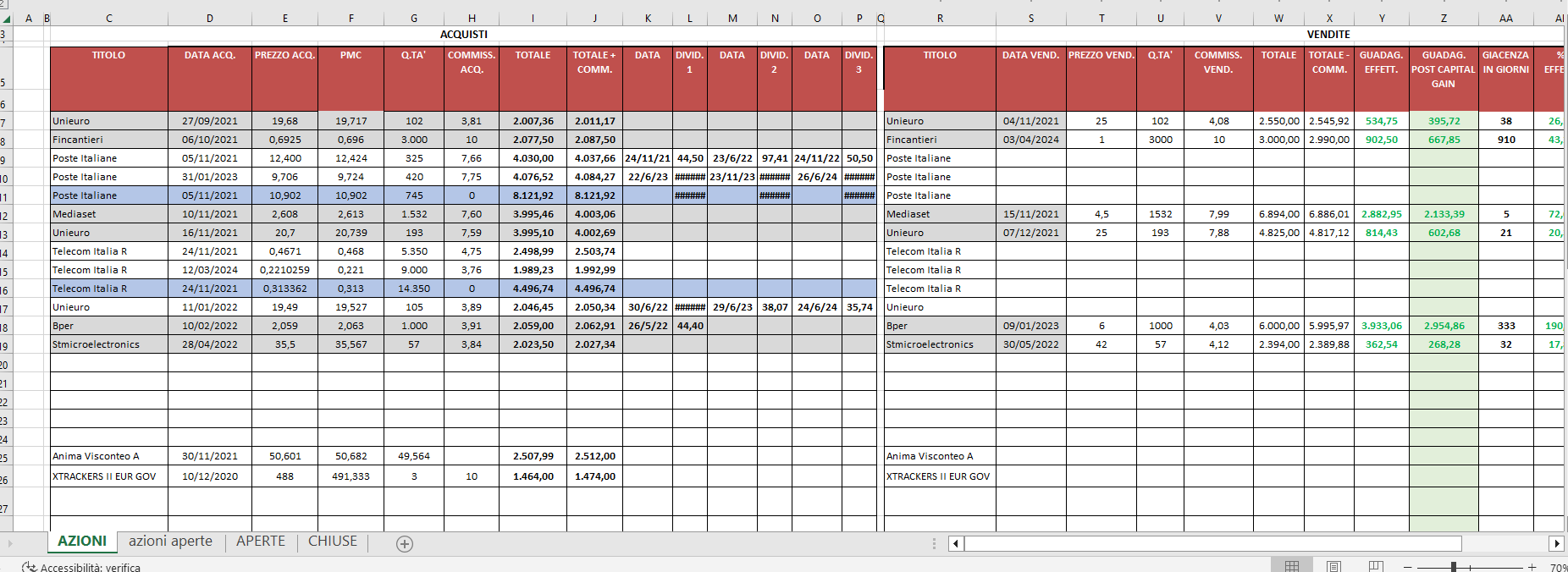Image resolution: width=1568 pixels, height=572 pixels.
Task: Select the Stmicroelectronics cell in ACQUISTI
Action: click(109, 344)
